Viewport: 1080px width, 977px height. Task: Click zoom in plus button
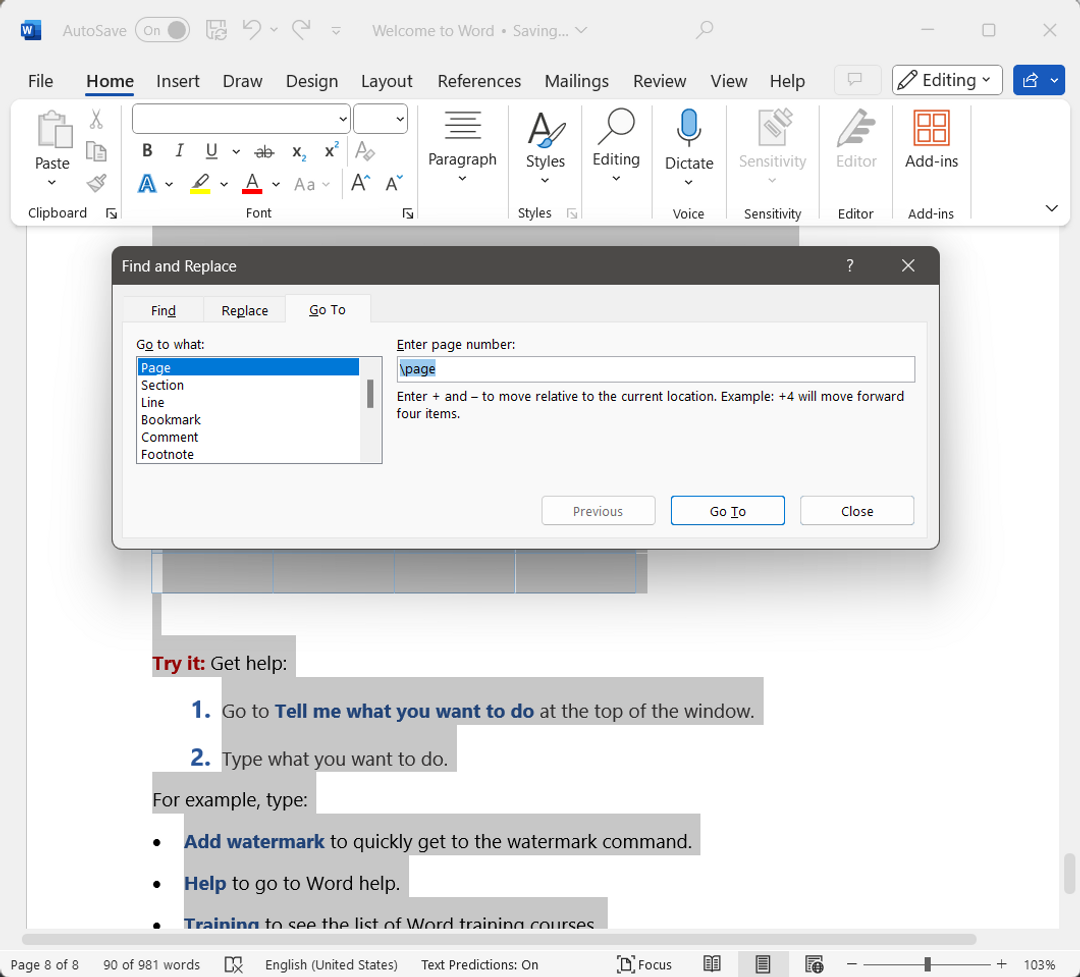[1001, 964]
